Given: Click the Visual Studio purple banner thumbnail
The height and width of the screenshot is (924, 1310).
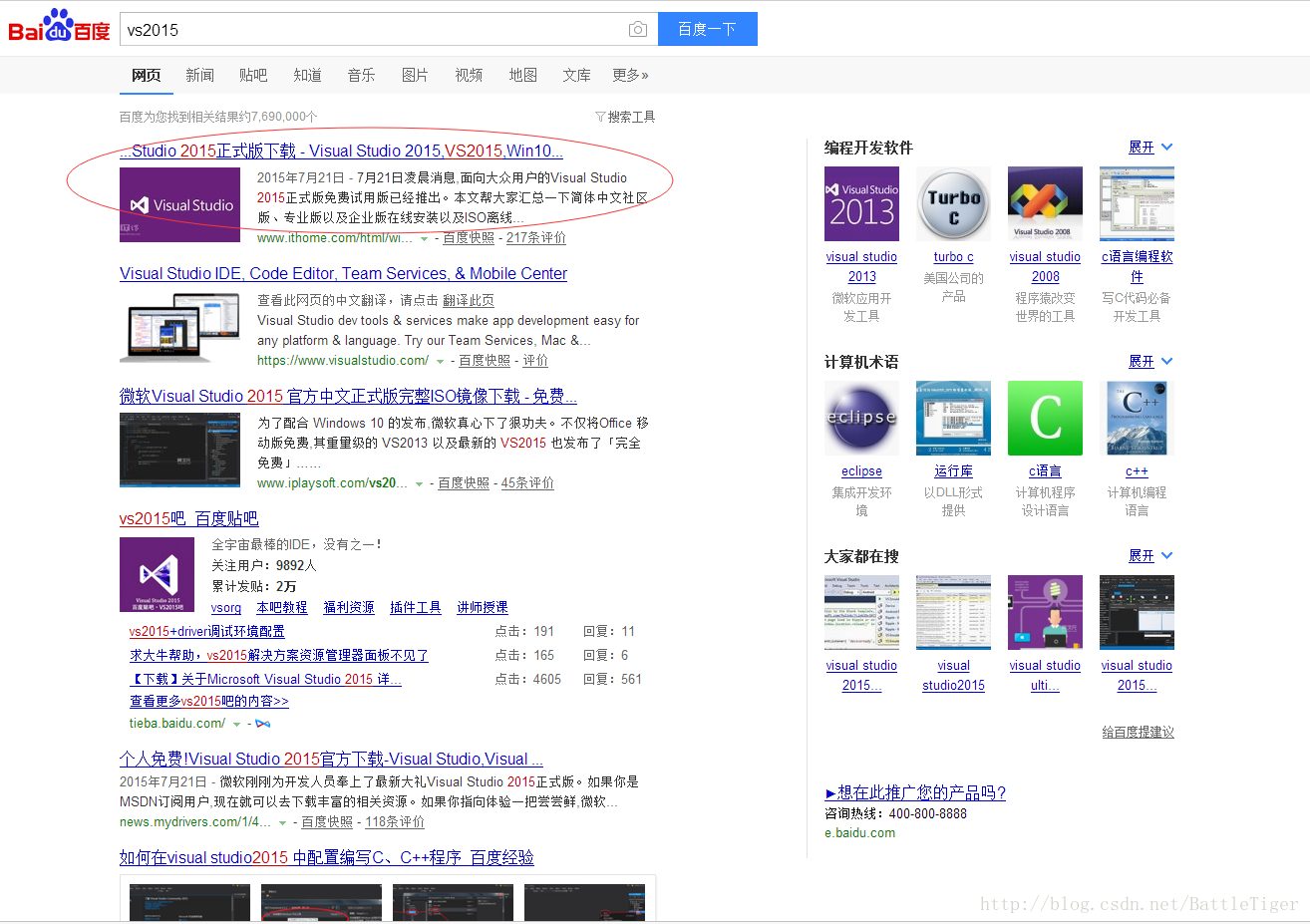Looking at the screenshot, I should pos(179,204).
